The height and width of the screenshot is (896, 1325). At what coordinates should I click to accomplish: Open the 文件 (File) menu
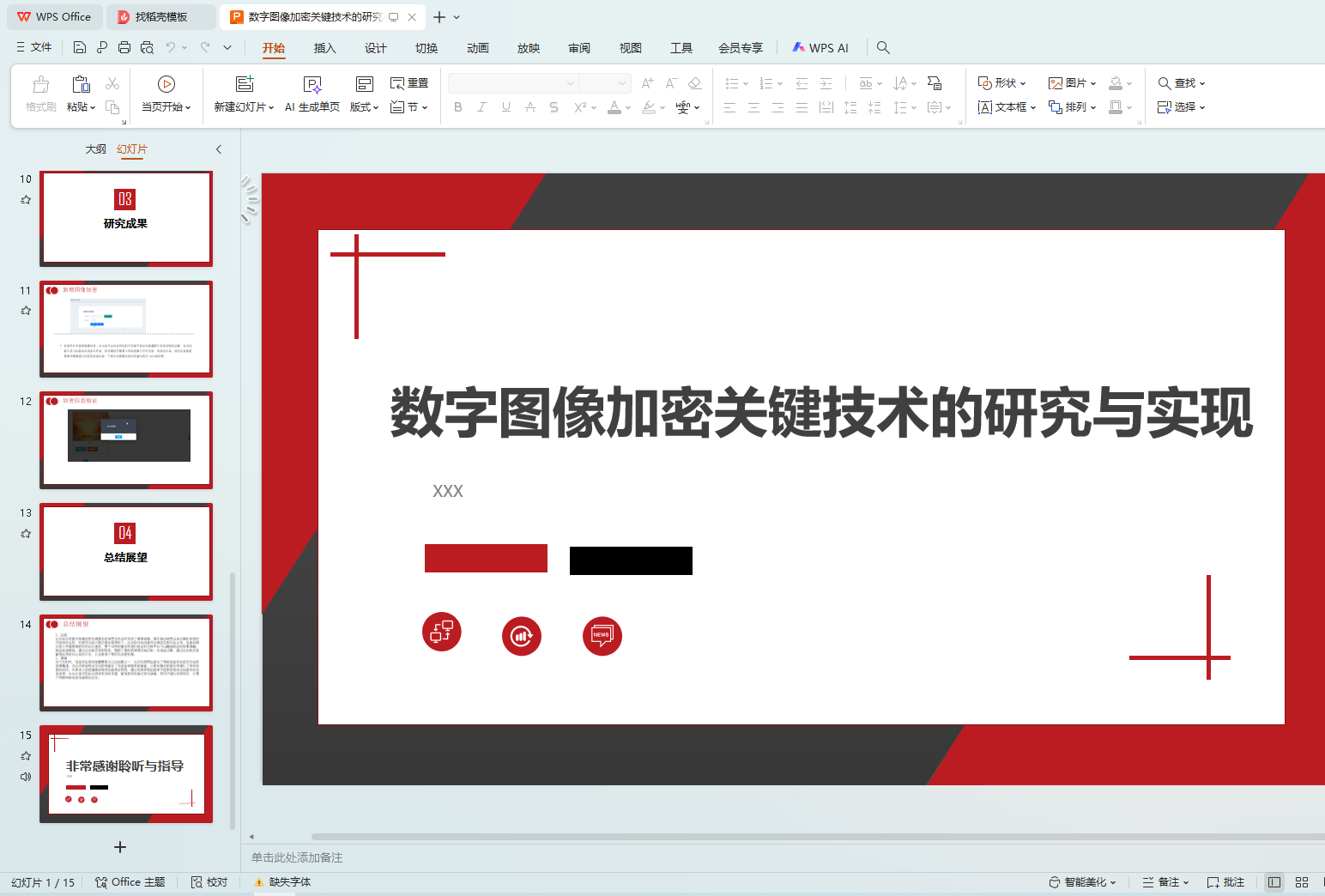click(x=34, y=48)
